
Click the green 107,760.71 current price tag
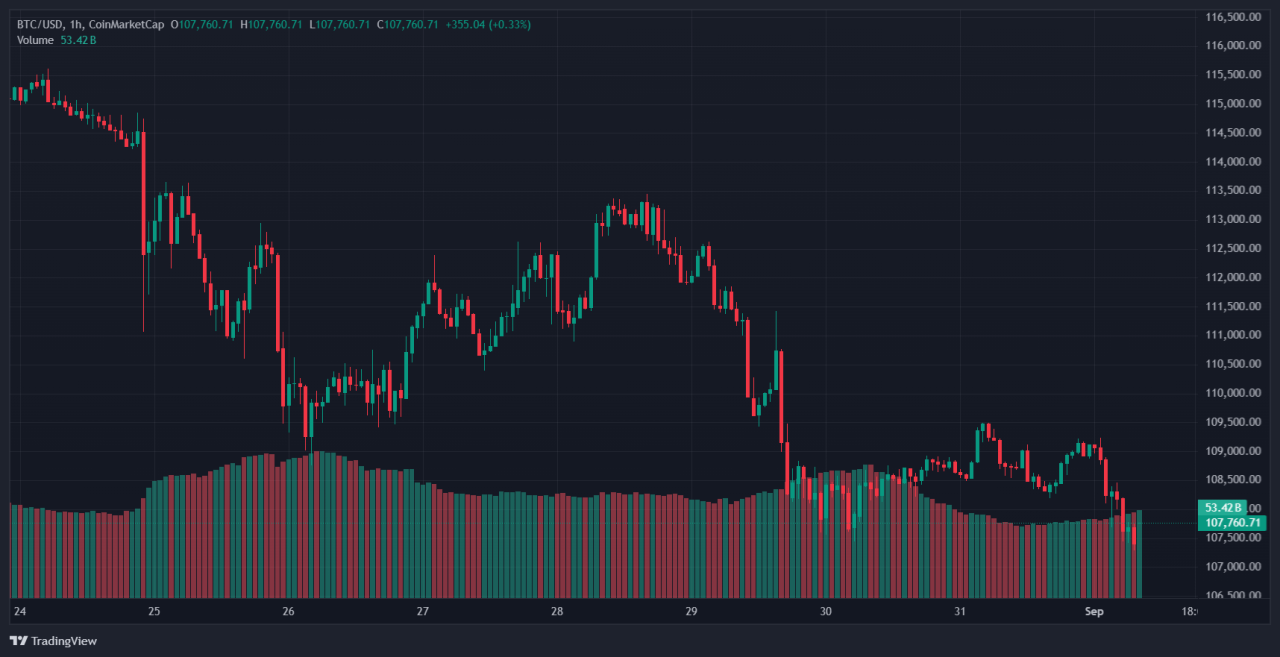(1234, 523)
